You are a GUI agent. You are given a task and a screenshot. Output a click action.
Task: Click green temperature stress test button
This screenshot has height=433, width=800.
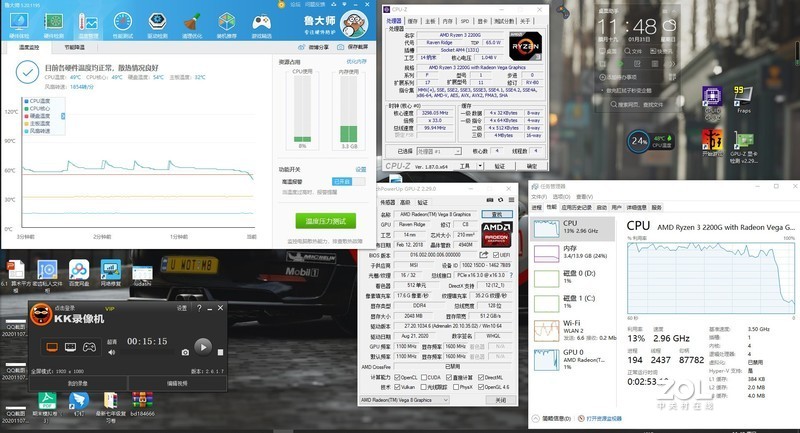coord(326,221)
